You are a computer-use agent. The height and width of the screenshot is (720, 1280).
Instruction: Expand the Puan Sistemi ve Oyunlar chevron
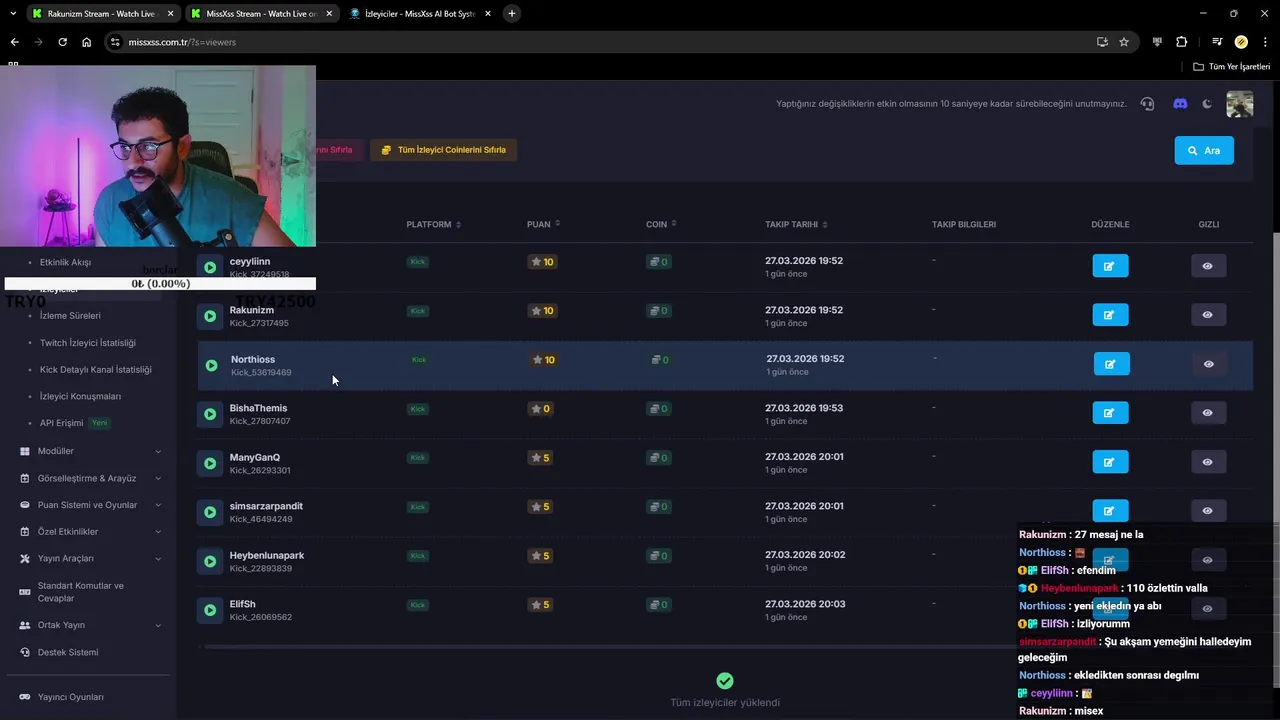click(158, 505)
